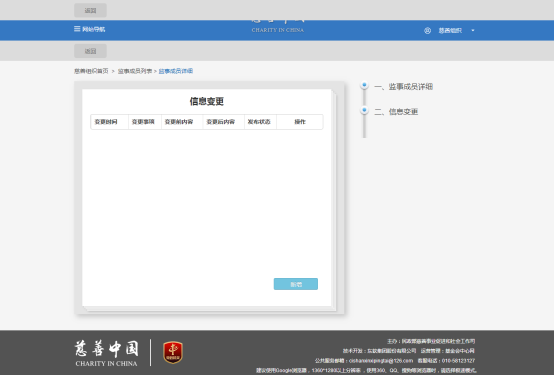This screenshot has width=554, height=375.
Task: Select the first step dot marker
Action: (x=364, y=85)
